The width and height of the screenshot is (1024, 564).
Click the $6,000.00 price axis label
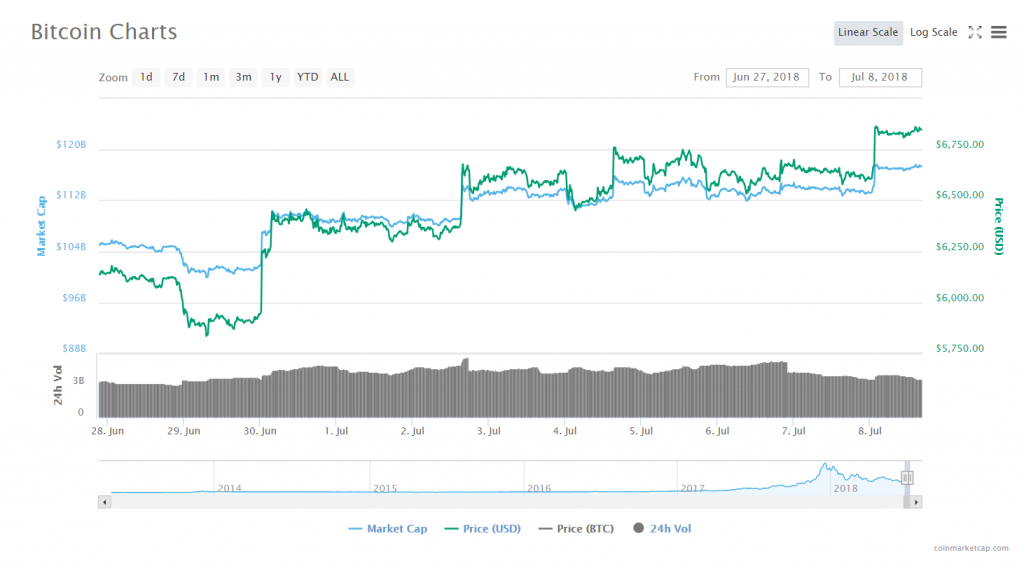pos(959,298)
